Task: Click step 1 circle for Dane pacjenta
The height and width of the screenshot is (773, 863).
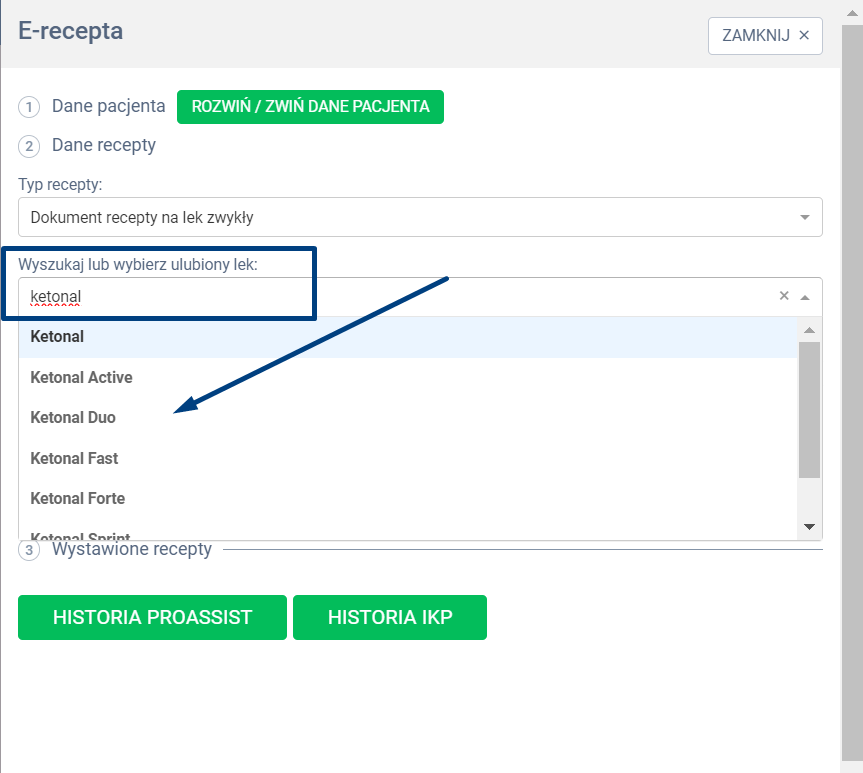Action: (30, 107)
